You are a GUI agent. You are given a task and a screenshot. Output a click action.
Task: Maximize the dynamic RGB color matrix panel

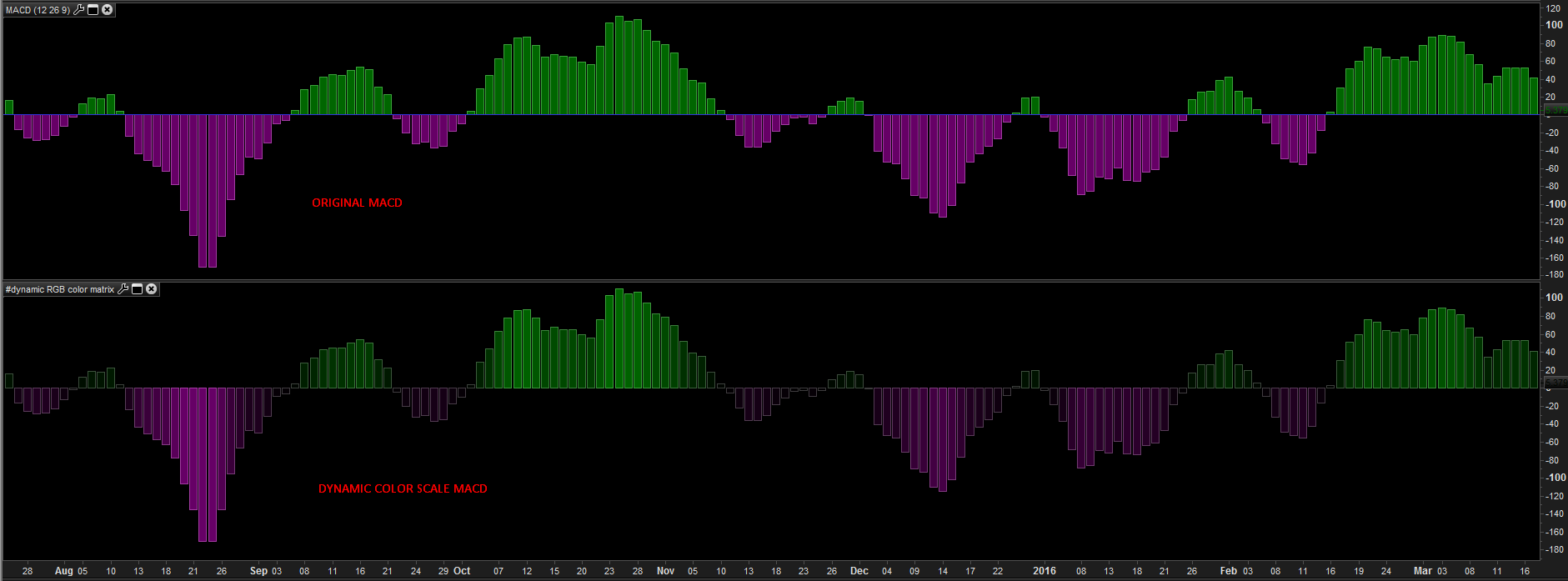[x=138, y=289]
